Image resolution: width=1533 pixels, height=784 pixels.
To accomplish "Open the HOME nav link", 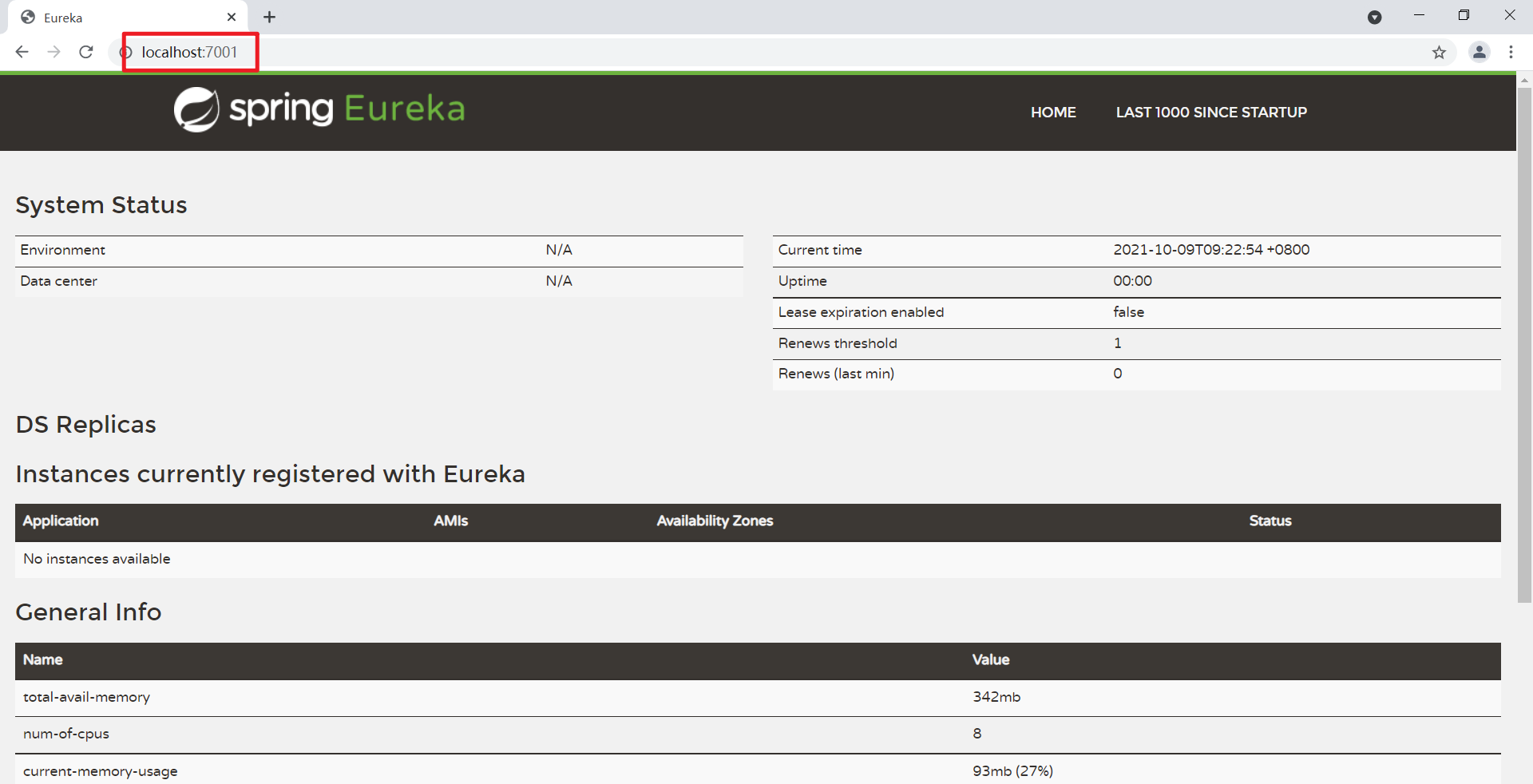I will click(x=1053, y=113).
